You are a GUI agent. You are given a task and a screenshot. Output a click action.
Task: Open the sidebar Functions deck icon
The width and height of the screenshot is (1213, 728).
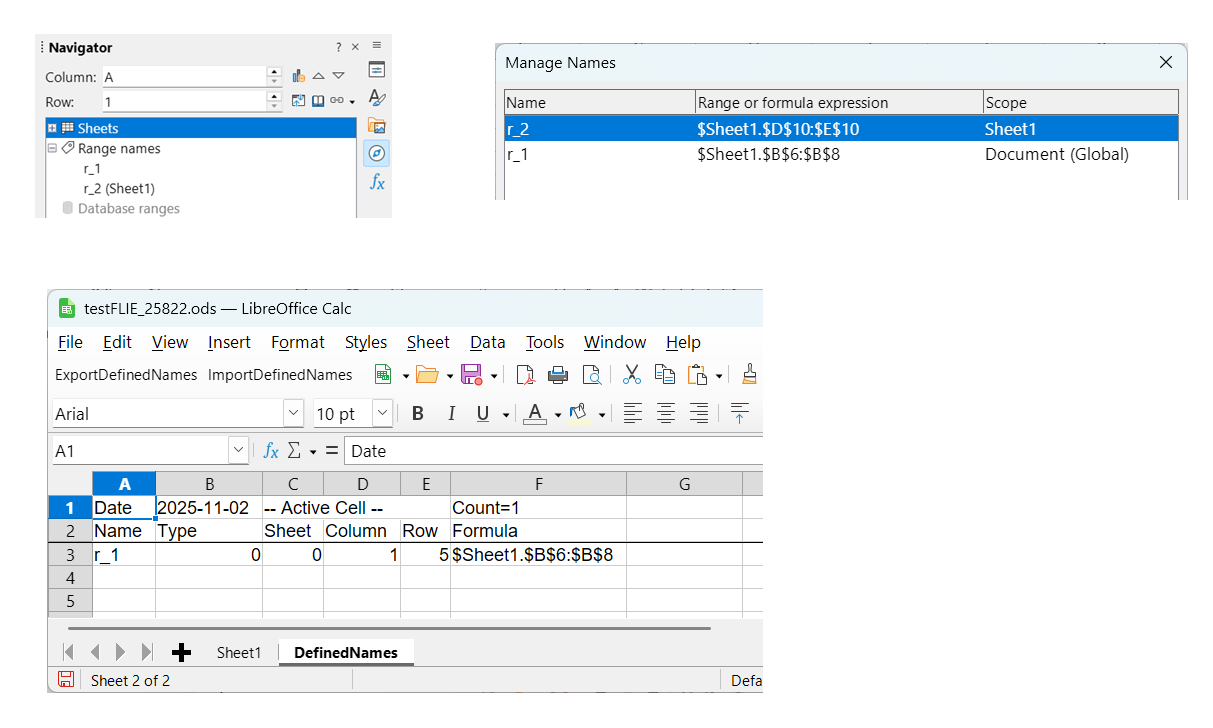click(377, 182)
